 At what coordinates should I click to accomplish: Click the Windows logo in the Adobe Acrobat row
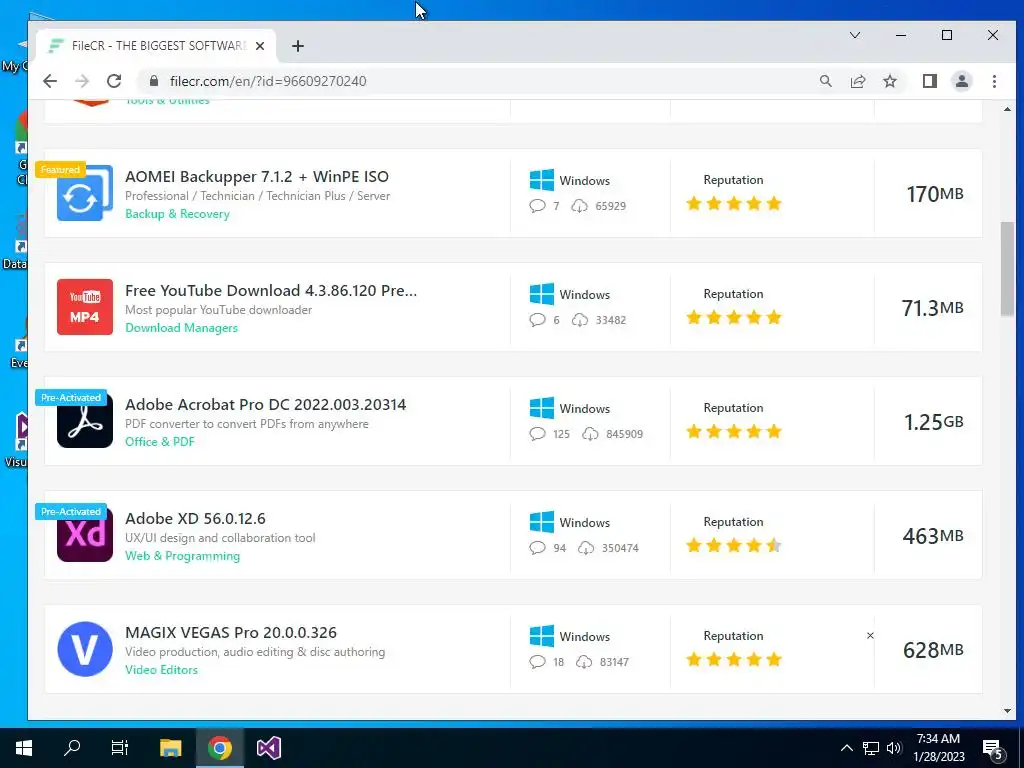tap(541, 408)
